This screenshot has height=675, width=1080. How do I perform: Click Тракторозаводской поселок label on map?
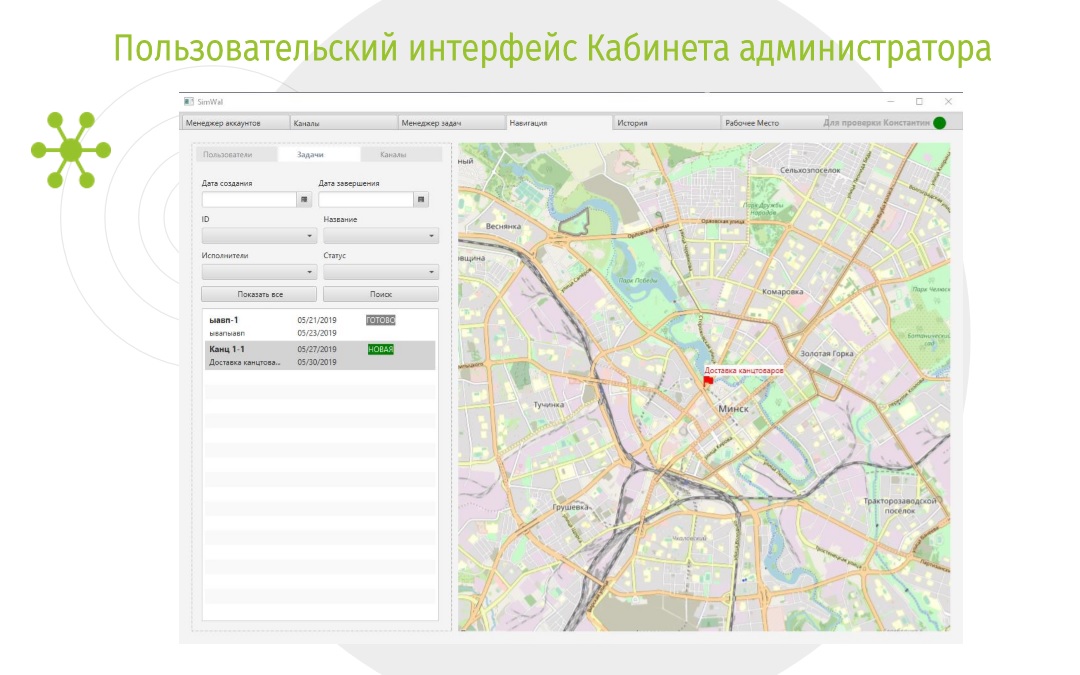(x=900, y=506)
